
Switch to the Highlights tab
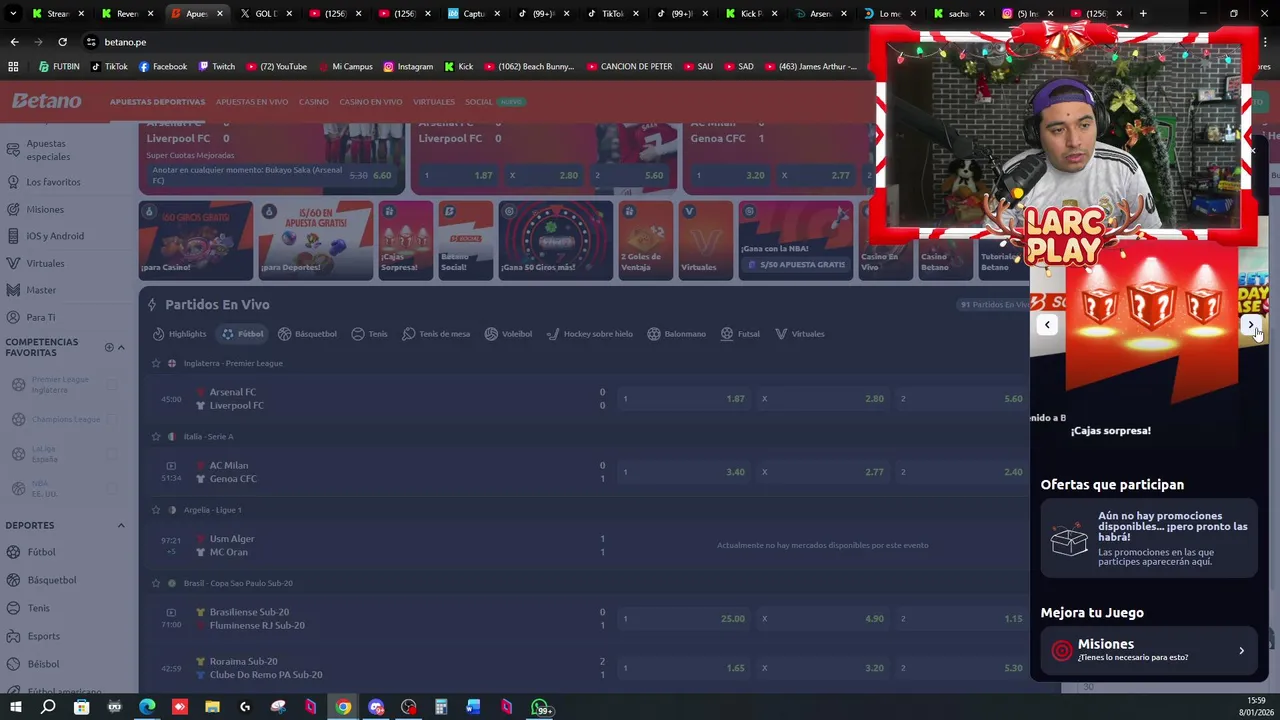(x=180, y=334)
